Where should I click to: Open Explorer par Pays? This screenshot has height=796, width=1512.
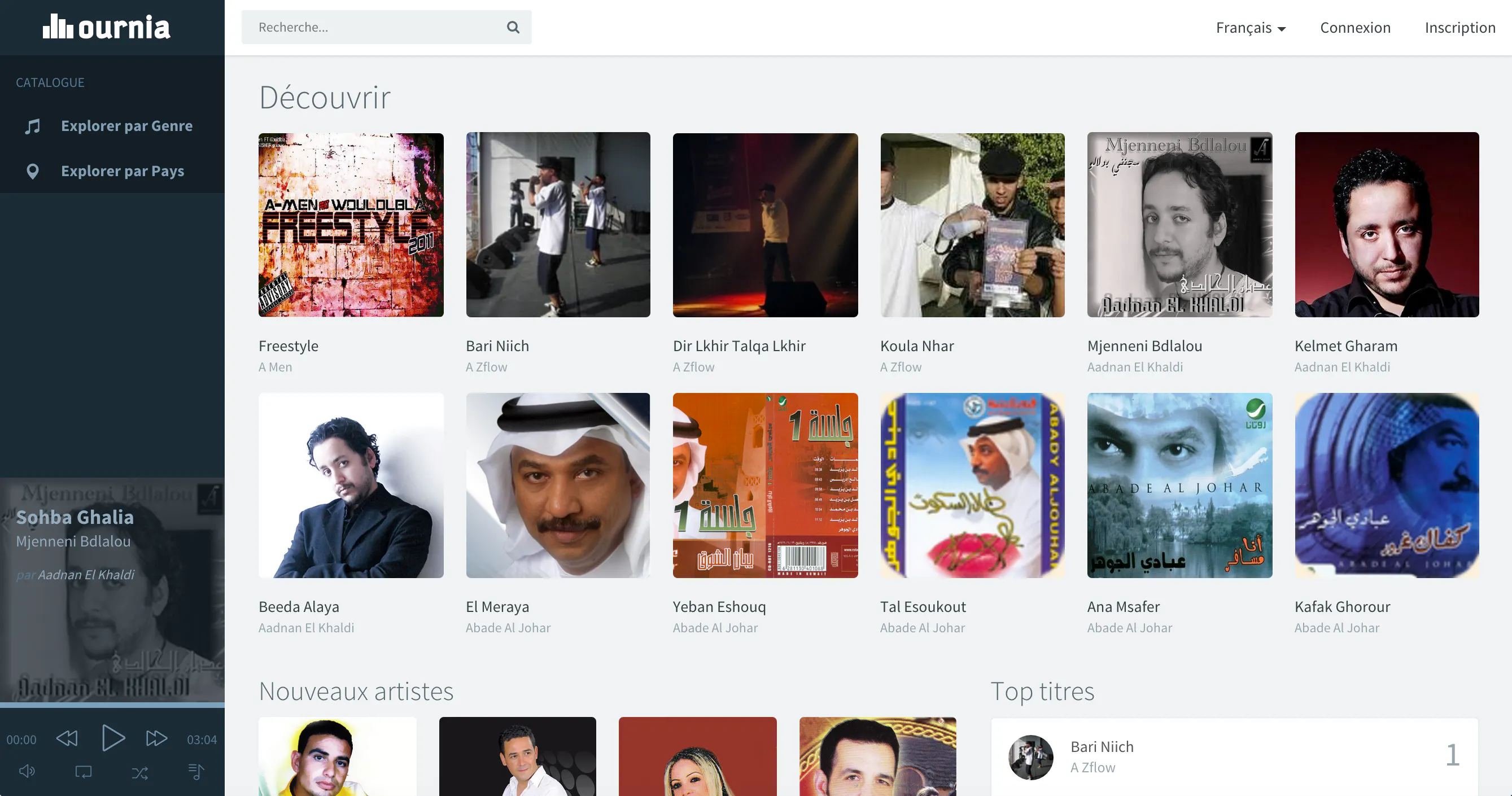(x=112, y=171)
